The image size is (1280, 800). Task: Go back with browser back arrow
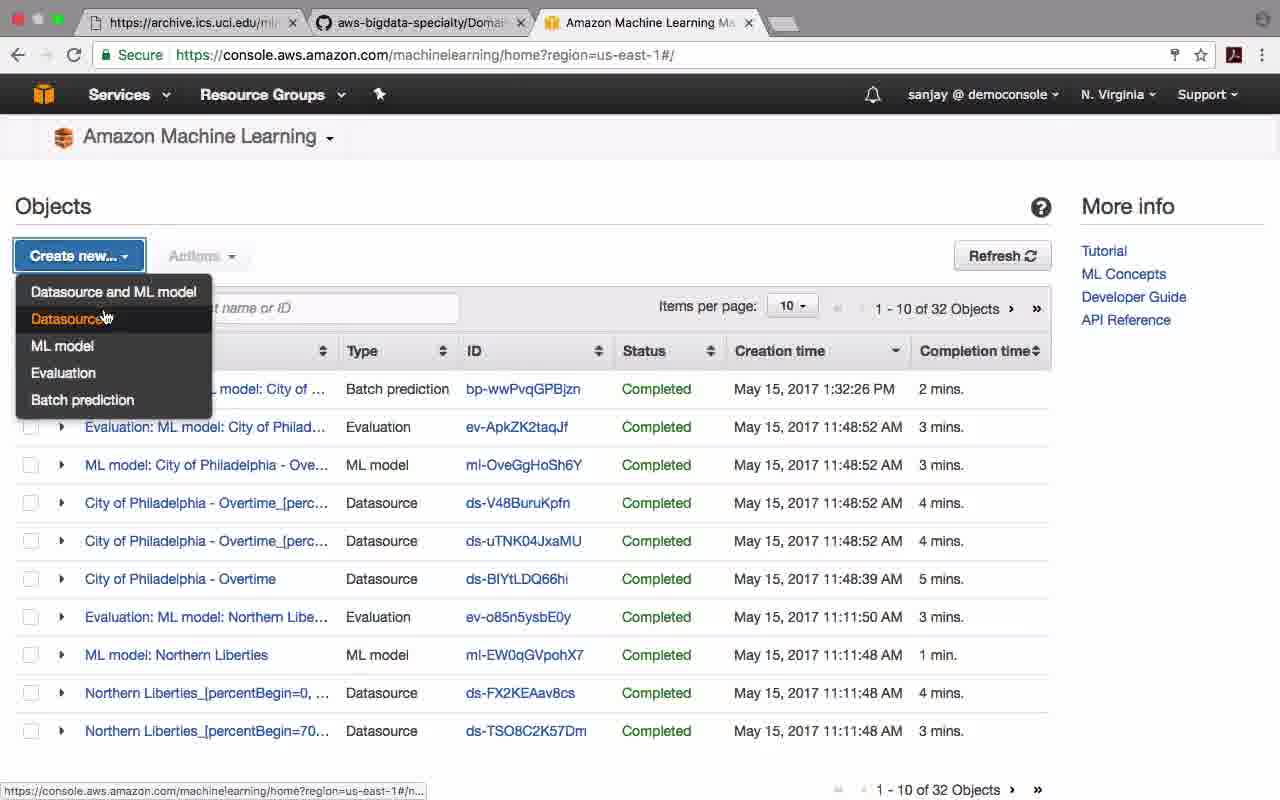pyautogui.click(x=18, y=55)
